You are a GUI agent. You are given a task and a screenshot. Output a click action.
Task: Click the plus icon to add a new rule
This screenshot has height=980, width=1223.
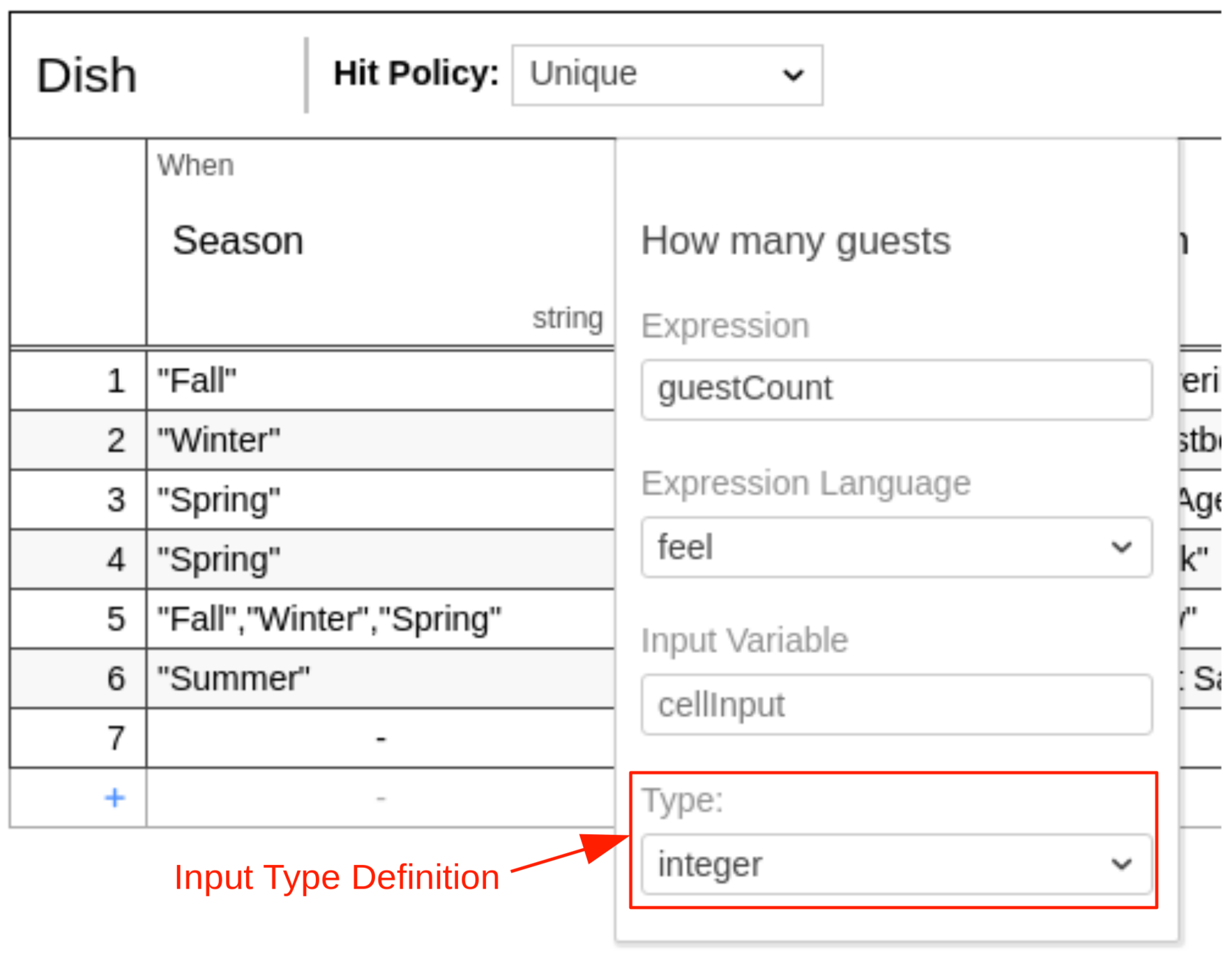[x=114, y=797]
